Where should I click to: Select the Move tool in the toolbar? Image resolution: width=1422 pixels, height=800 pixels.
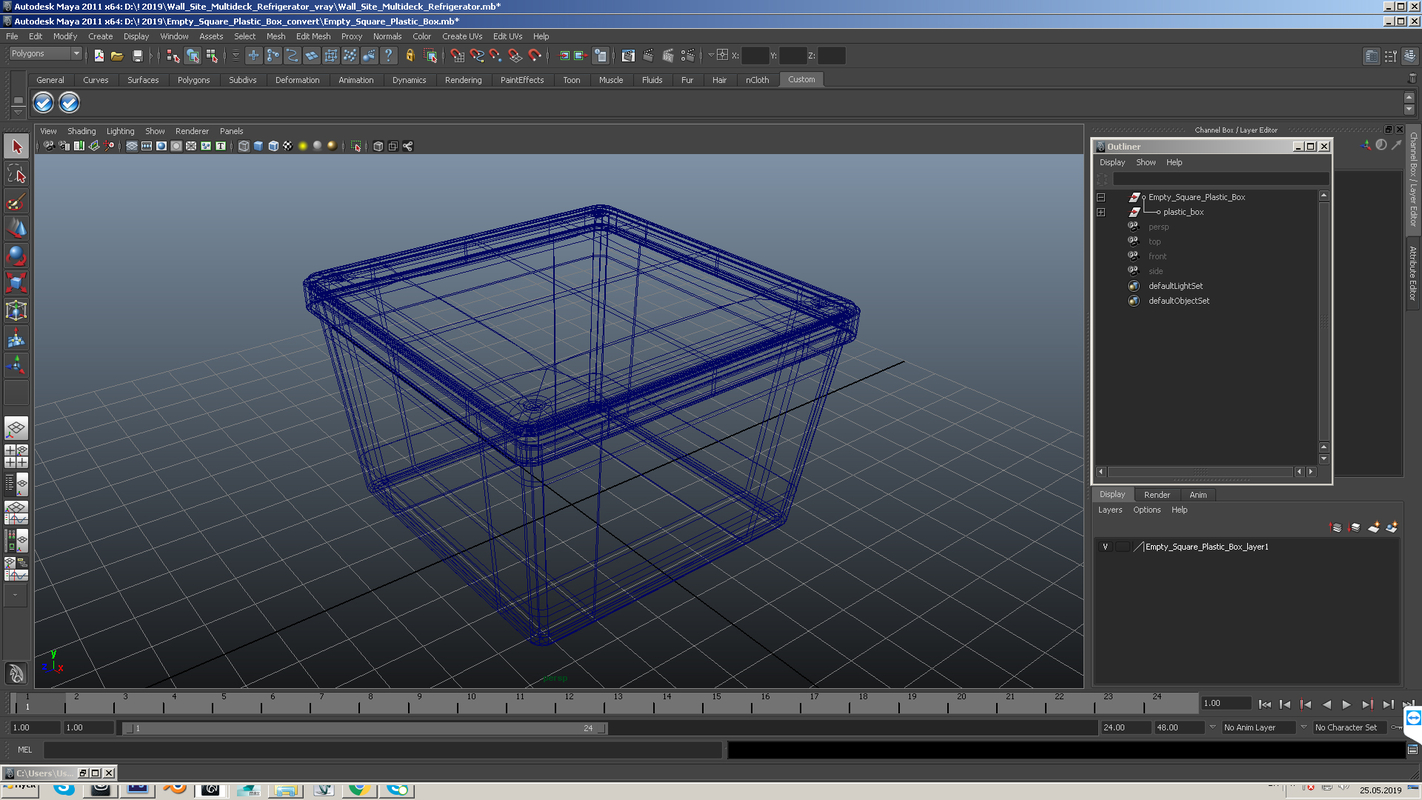[x=14, y=227]
